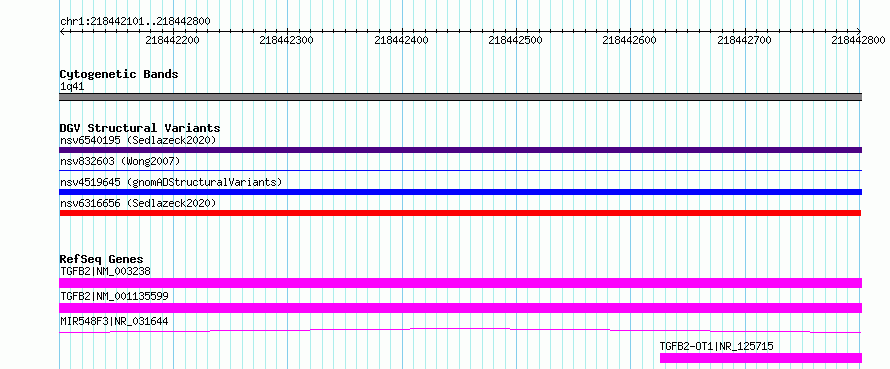Open gene label TGFB2|NM_003238
This screenshot has width=890, height=369.
(105, 271)
